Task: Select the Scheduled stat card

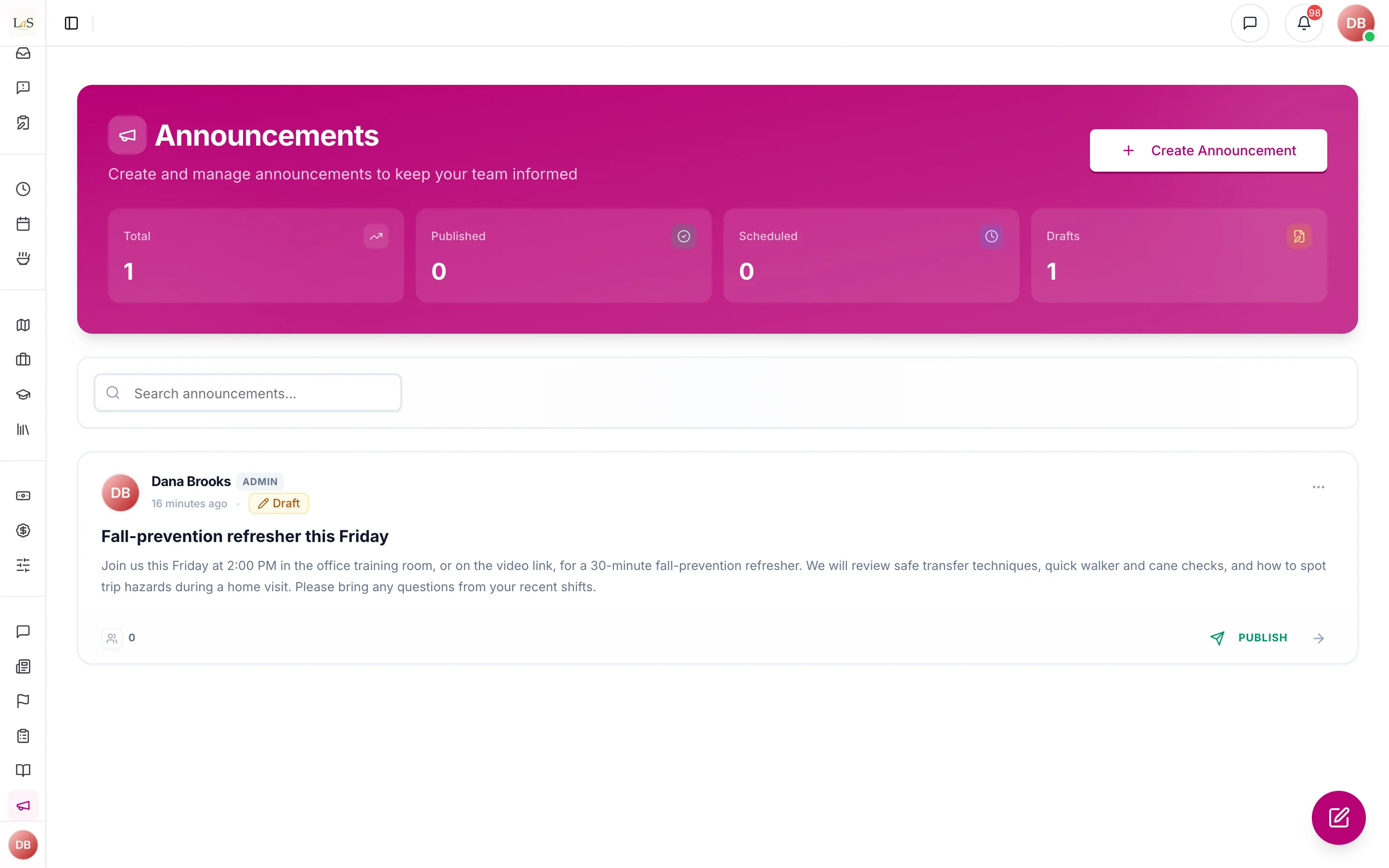Action: (872, 256)
